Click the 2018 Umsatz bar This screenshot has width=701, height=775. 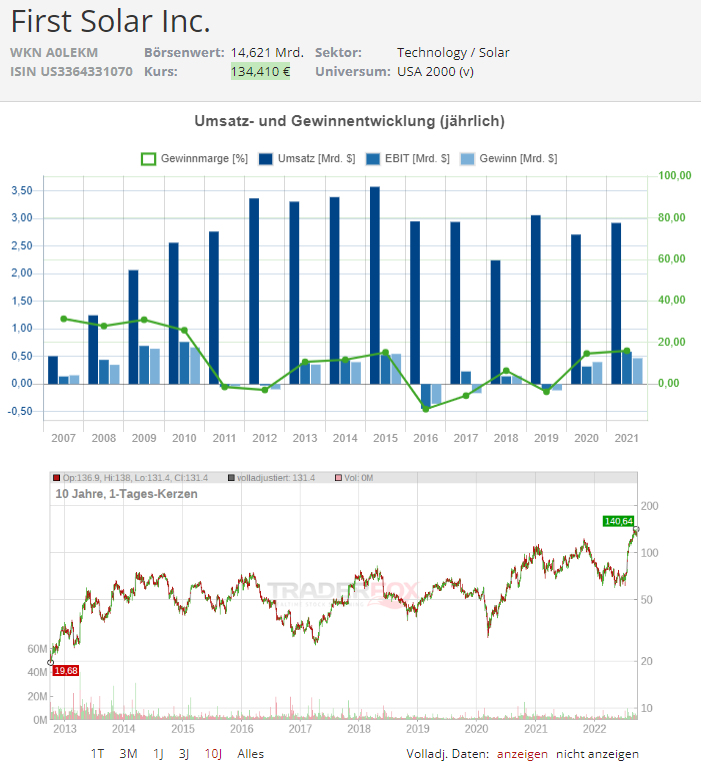pyautogui.click(x=495, y=322)
